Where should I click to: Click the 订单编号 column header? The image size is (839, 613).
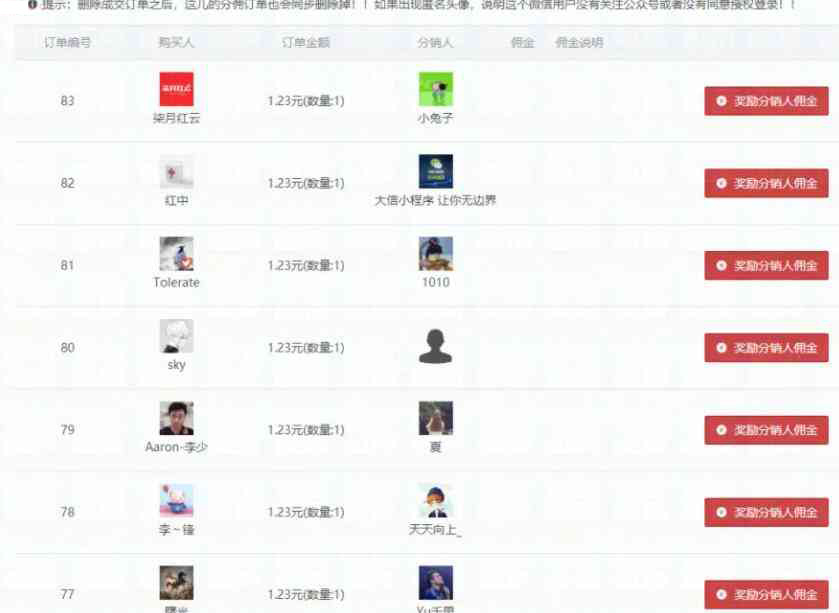click(67, 42)
